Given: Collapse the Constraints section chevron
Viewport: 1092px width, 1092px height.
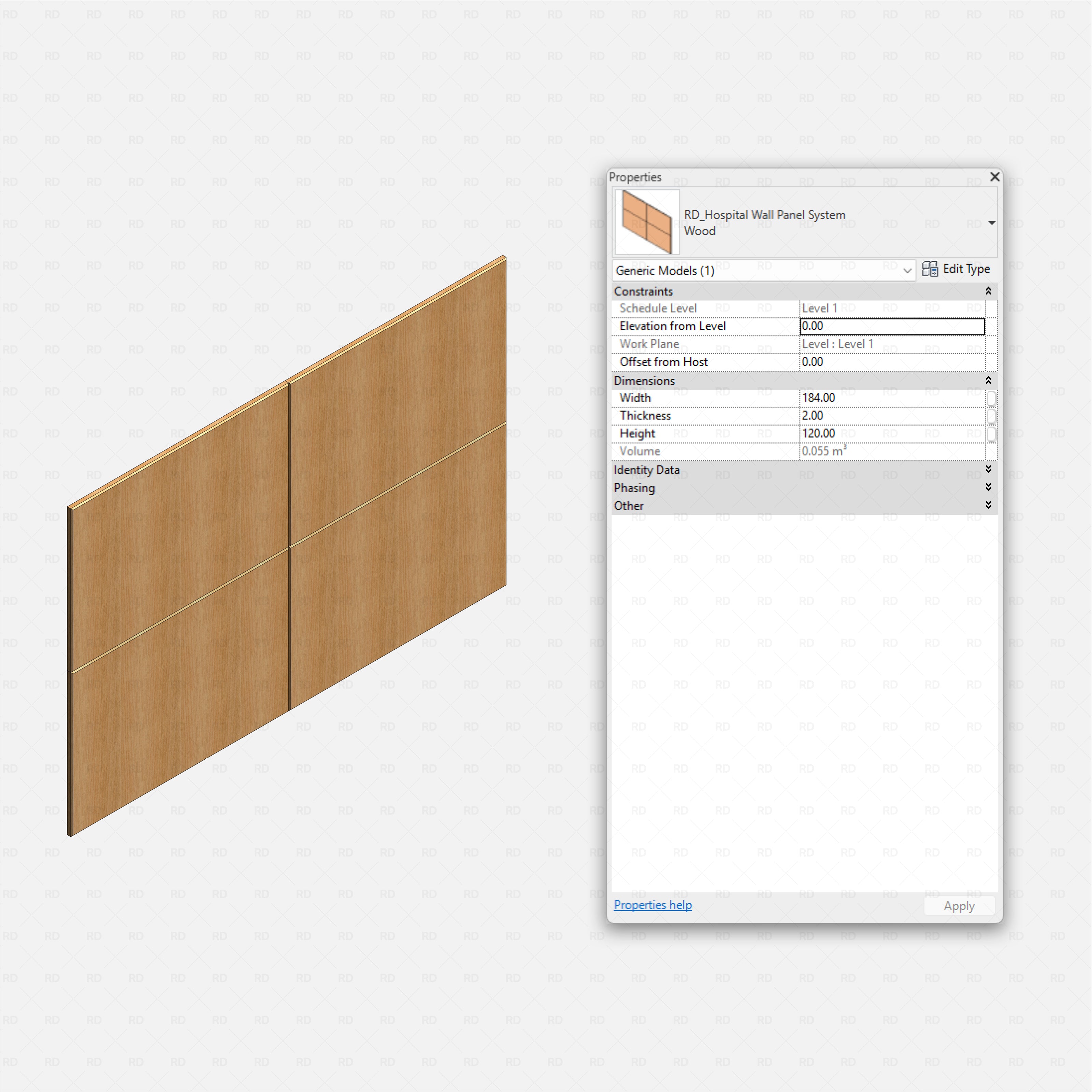Looking at the screenshot, I should coord(989,291).
